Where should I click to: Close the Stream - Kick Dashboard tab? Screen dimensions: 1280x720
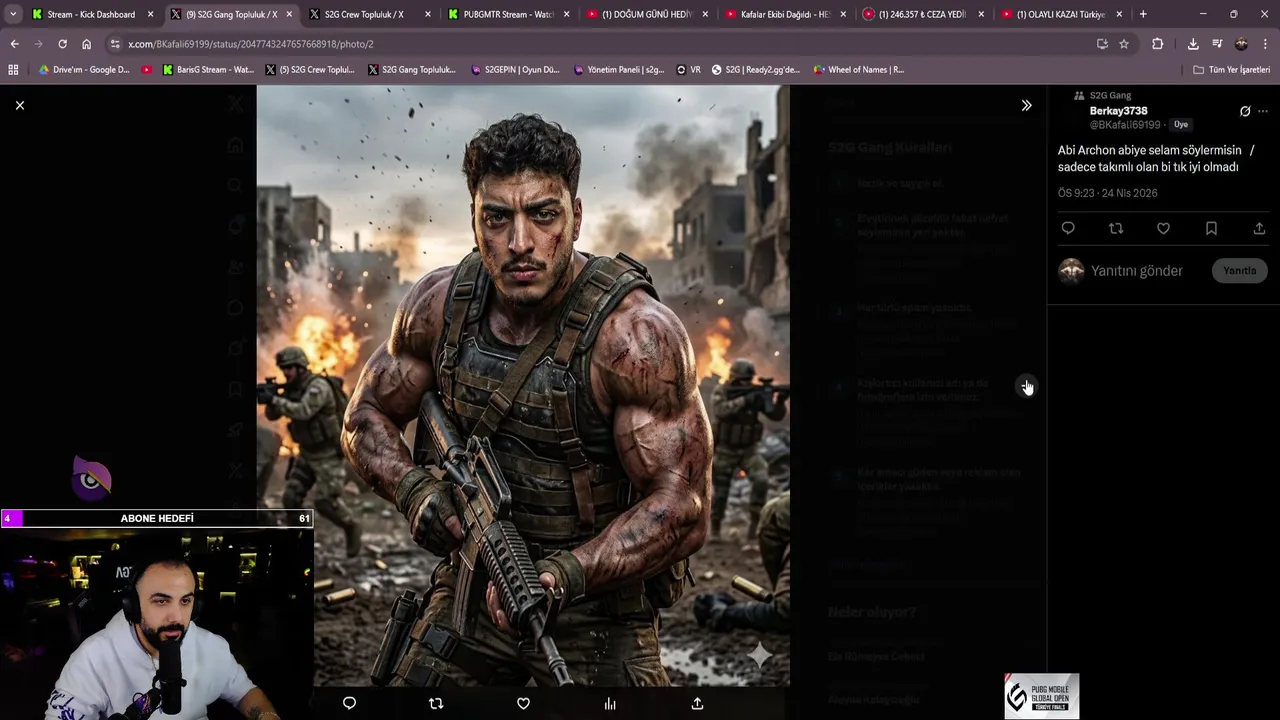pyautogui.click(x=151, y=14)
